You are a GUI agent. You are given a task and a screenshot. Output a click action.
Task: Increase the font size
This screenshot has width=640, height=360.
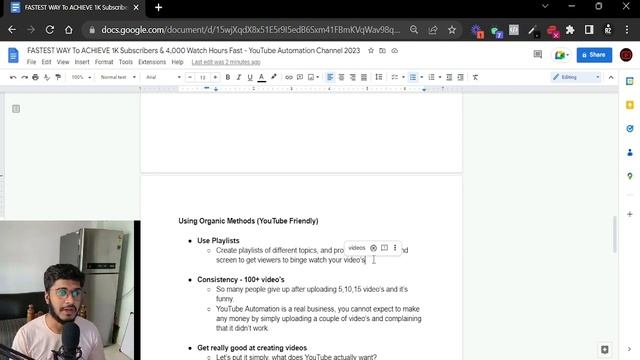pos(215,77)
